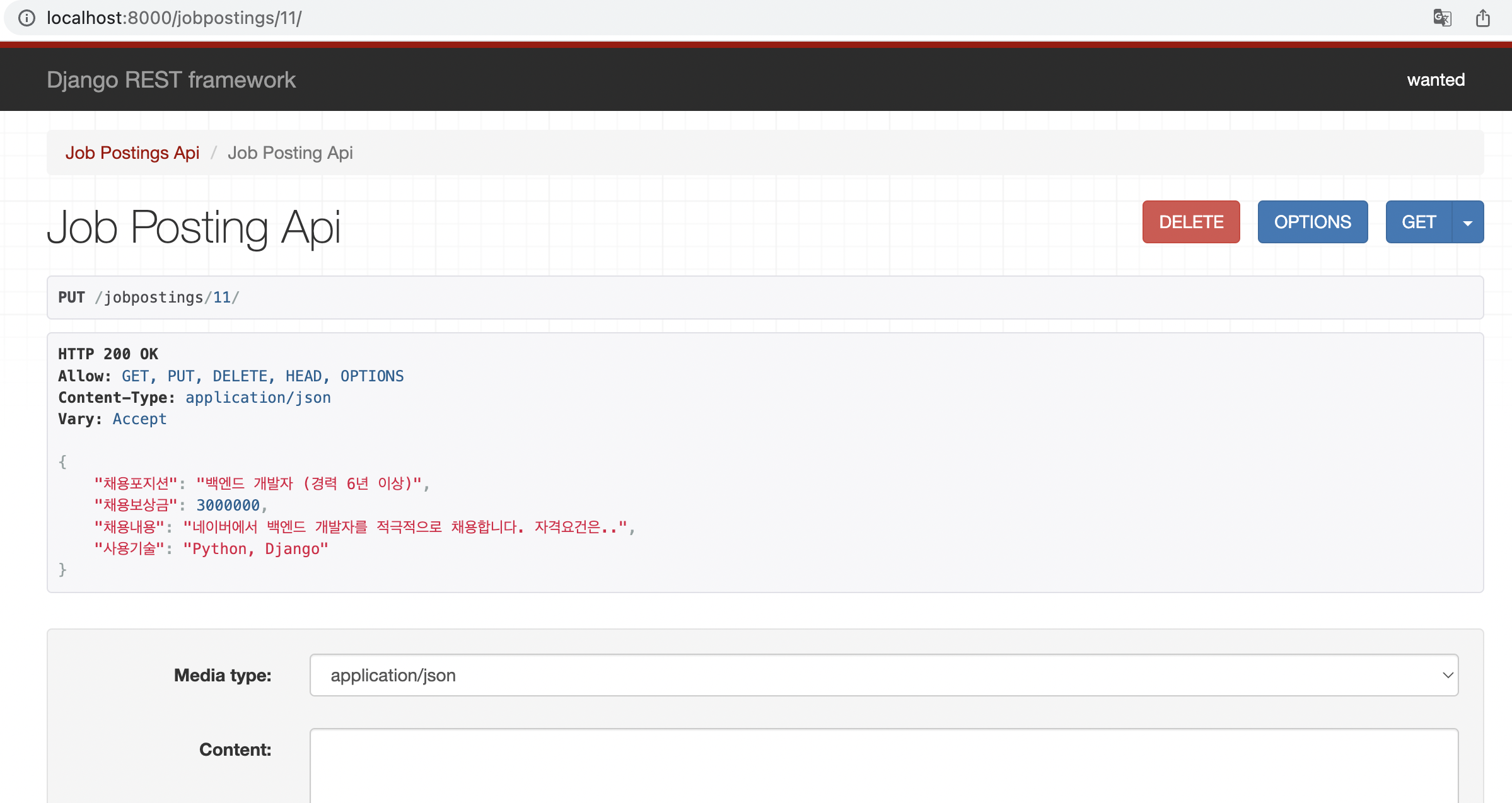1512x803 pixels.
Task: Click the red DELETE button
Action: 1191,222
